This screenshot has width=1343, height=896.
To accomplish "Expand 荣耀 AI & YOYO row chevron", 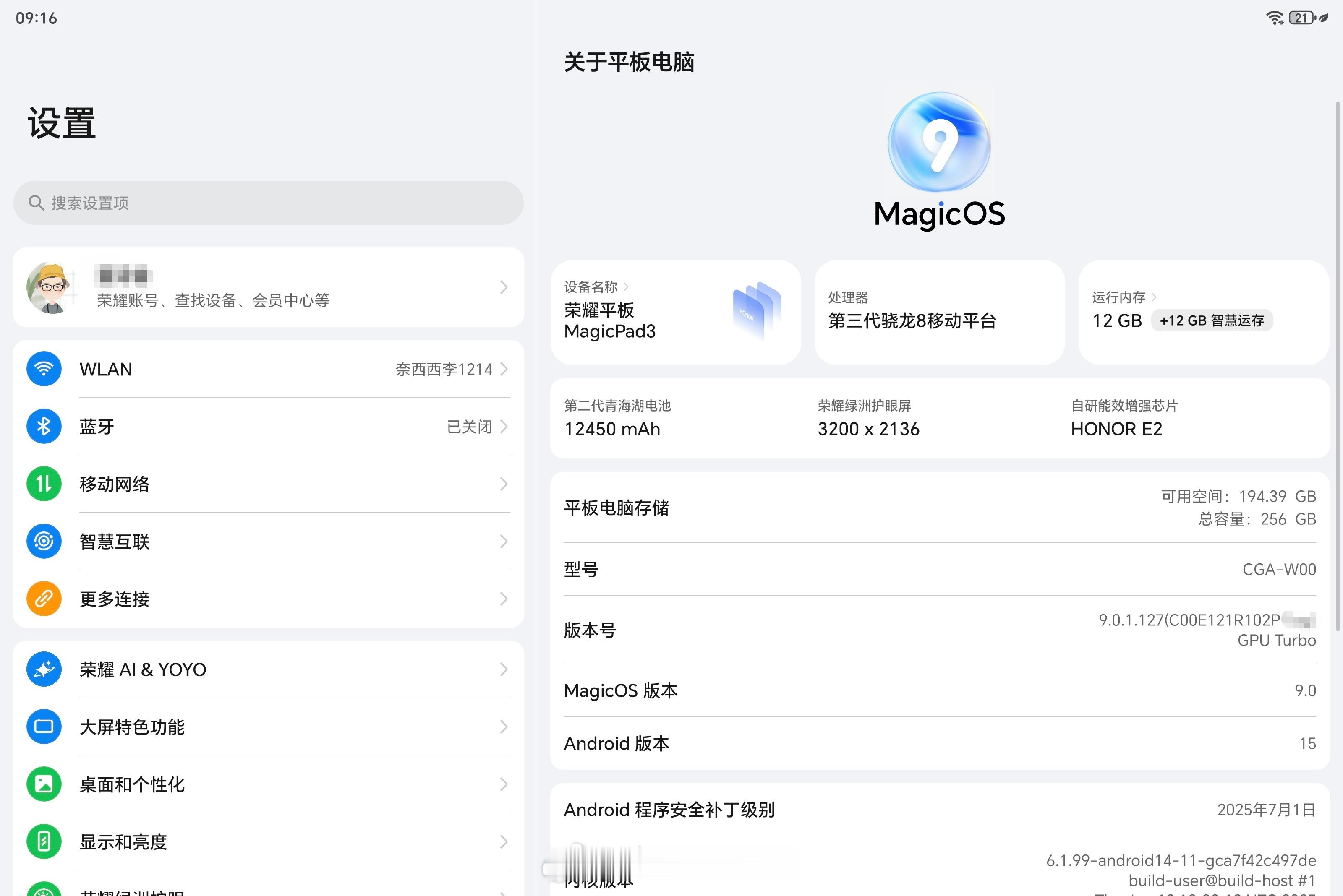I will [504, 669].
